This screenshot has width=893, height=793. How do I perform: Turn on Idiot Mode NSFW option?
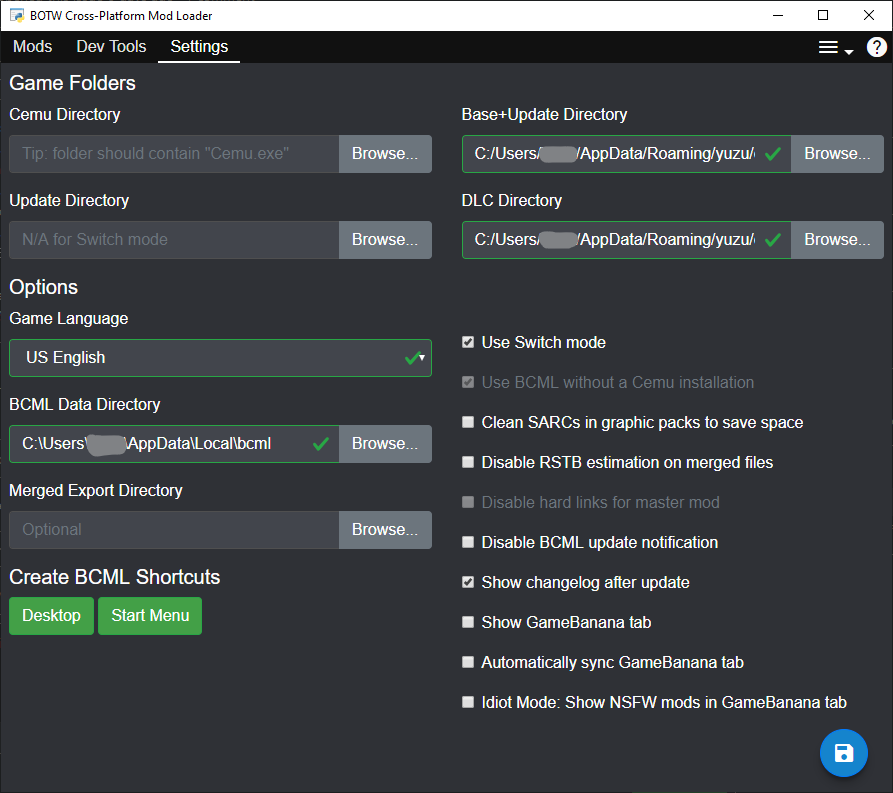click(468, 702)
